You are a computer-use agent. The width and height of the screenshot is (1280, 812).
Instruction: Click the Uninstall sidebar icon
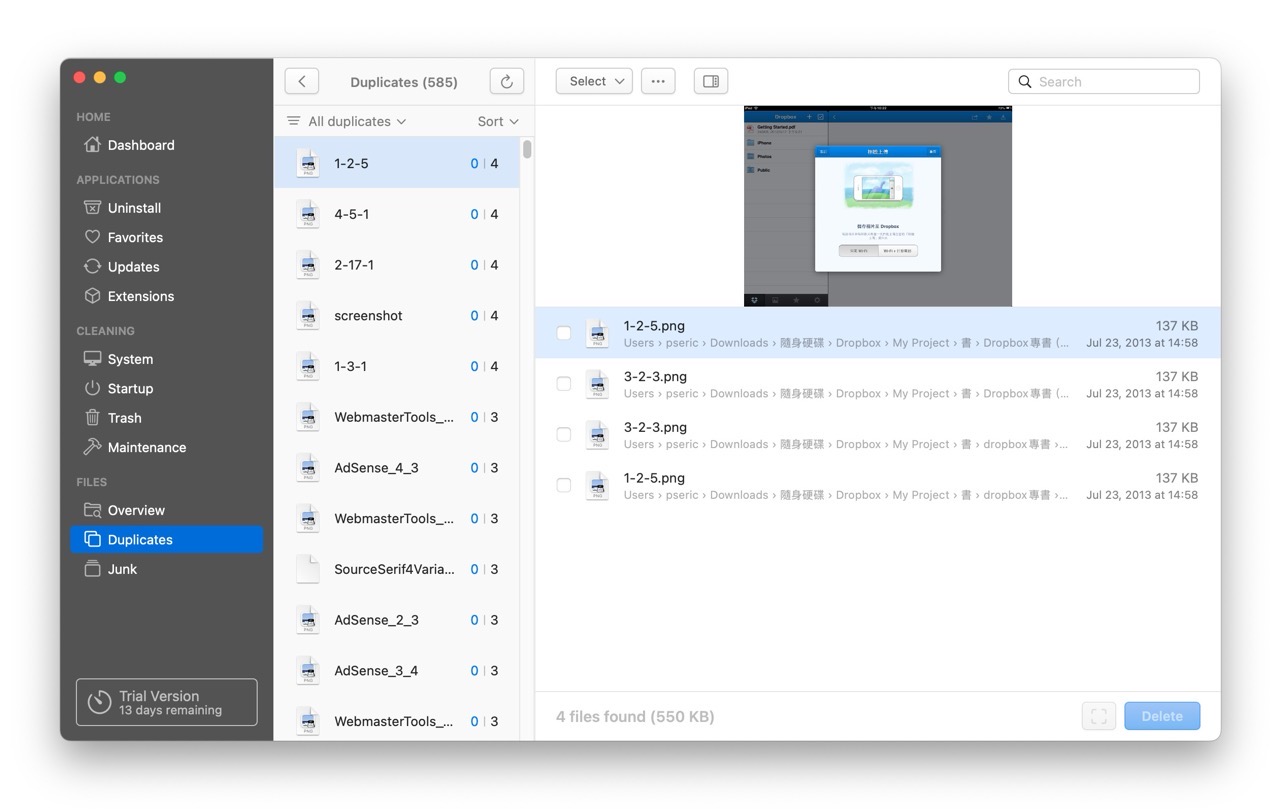(92, 208)
